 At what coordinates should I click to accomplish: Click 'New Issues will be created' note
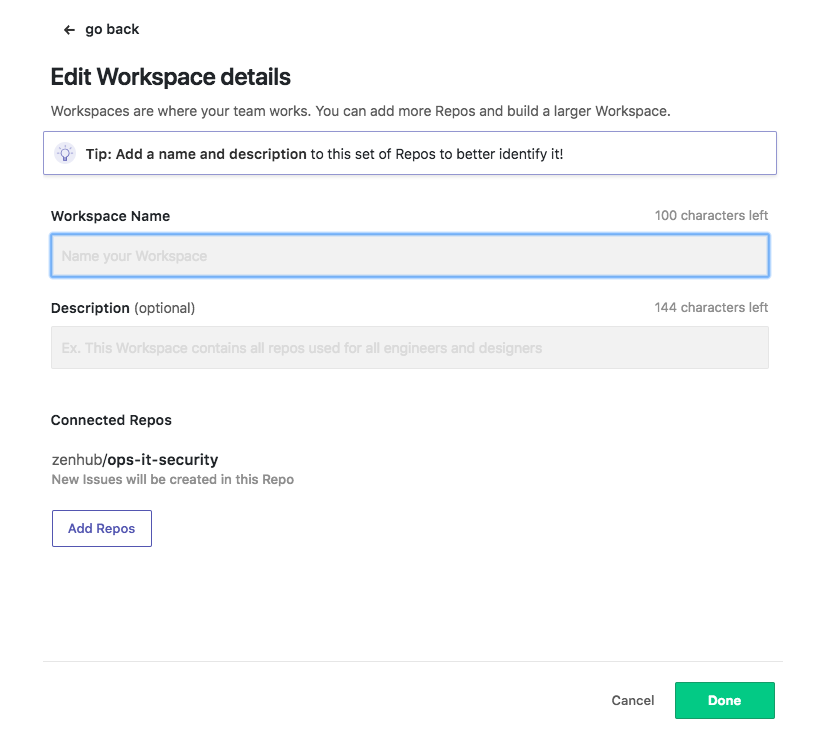172,480
